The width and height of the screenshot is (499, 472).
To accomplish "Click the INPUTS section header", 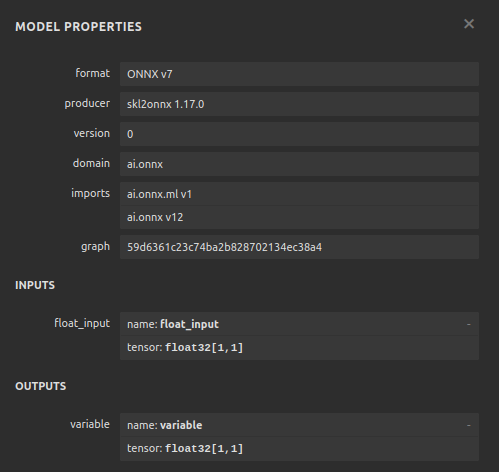I will 35,285.
